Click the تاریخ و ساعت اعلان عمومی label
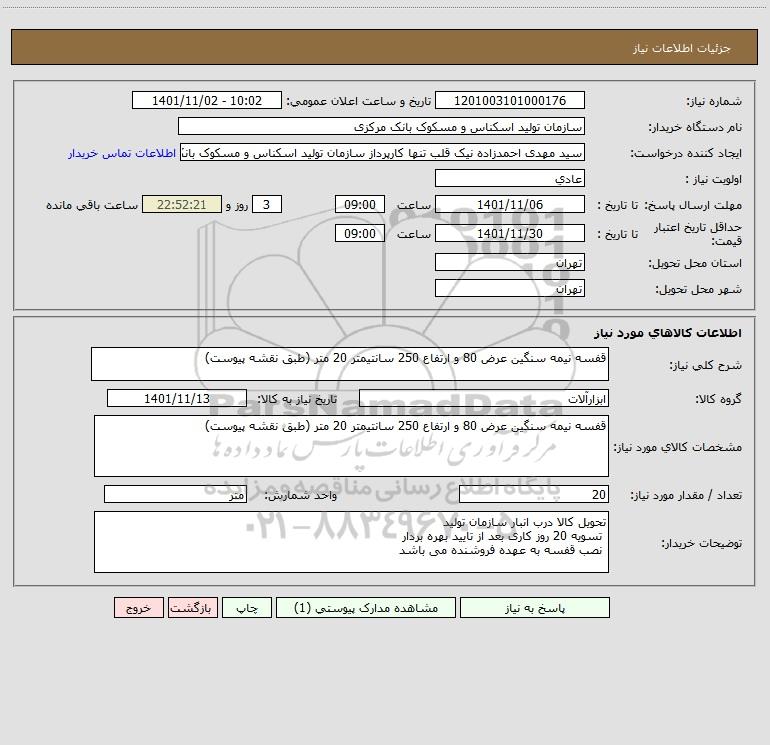The image size is (770, 745). (x=359, y=101)
